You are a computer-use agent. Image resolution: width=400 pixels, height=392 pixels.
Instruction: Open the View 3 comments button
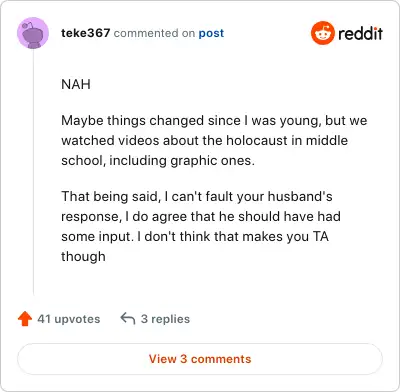200,359
